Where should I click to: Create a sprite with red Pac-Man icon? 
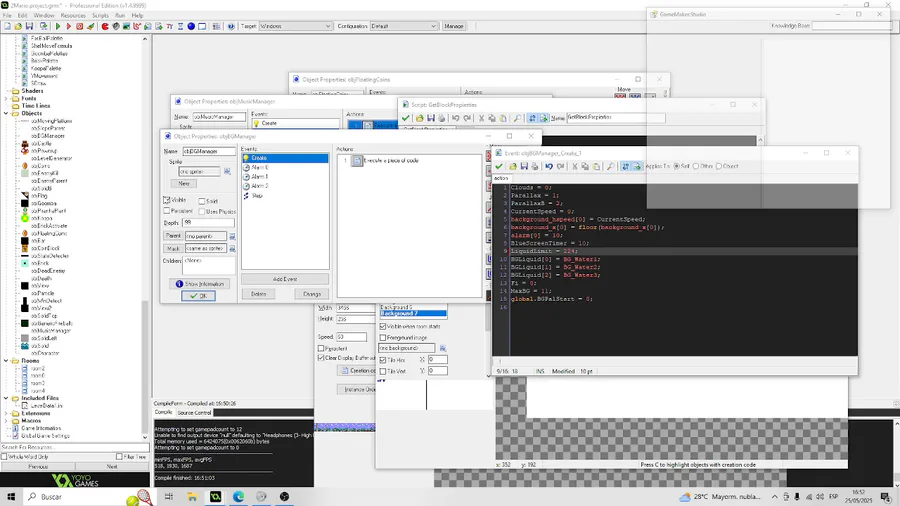[105, 26]
